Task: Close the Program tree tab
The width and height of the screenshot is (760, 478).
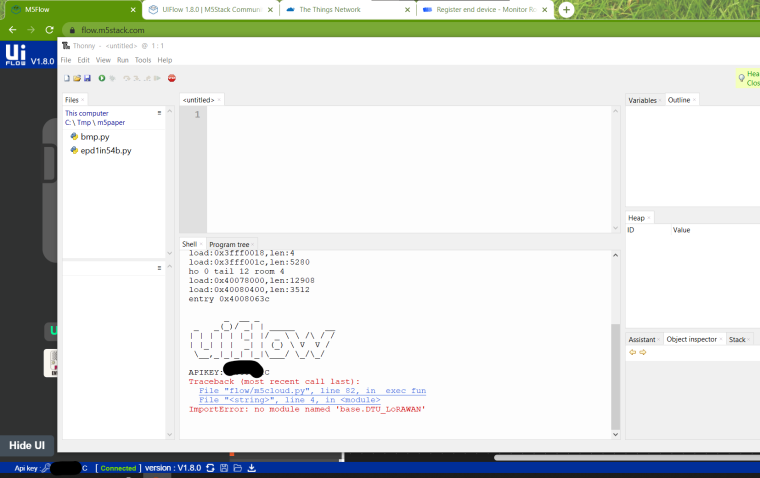Action: (253, 245)
